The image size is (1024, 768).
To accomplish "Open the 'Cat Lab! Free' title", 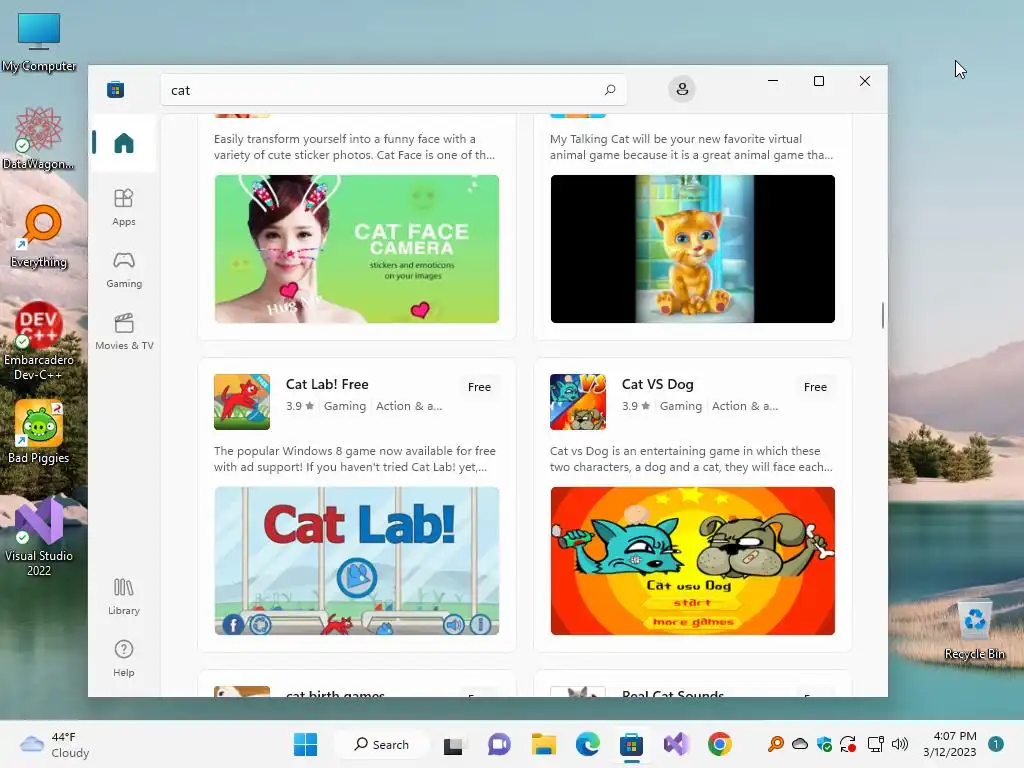I will (x=327, y=384).
